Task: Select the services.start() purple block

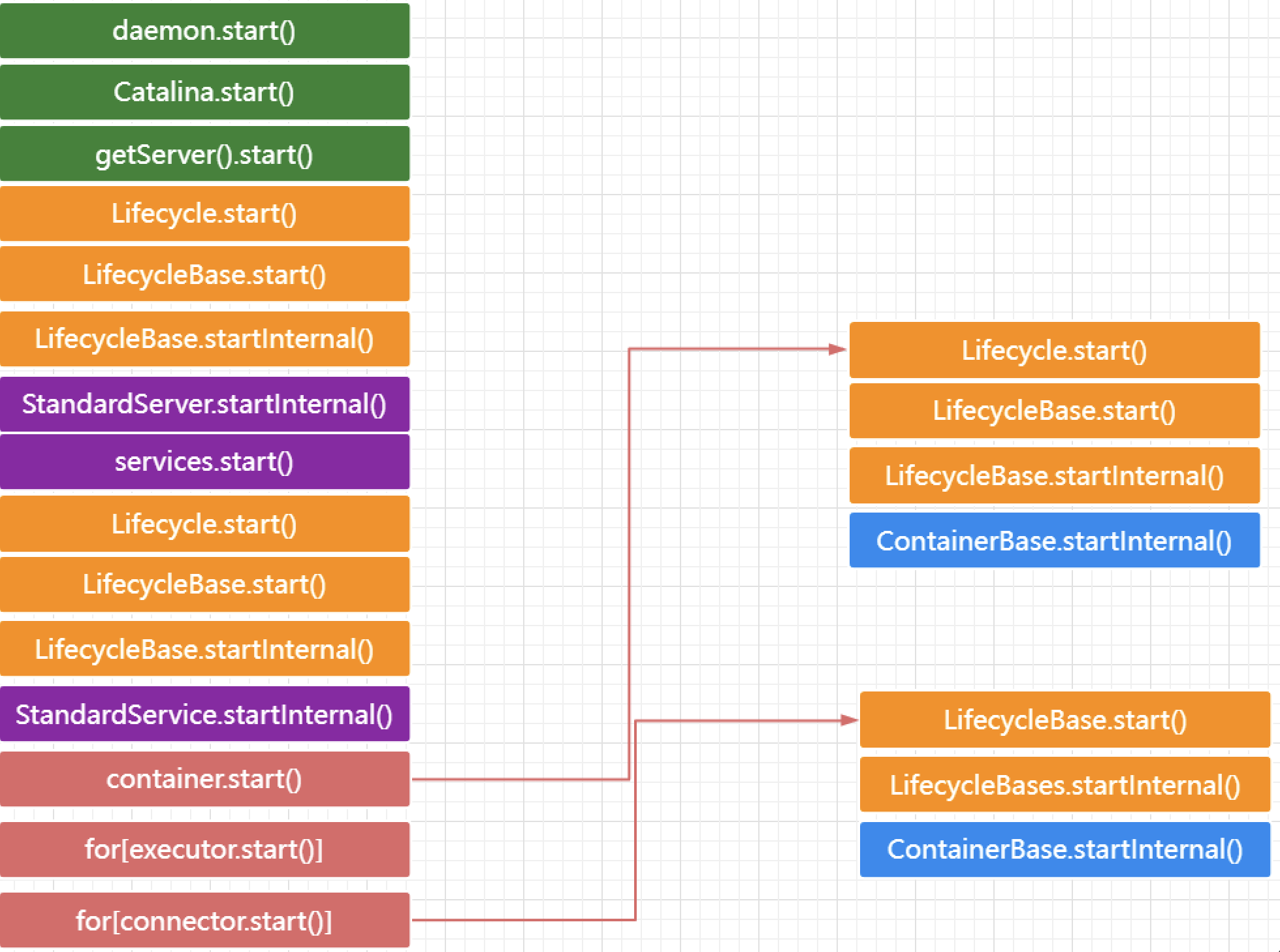Action: pos(204,462)
